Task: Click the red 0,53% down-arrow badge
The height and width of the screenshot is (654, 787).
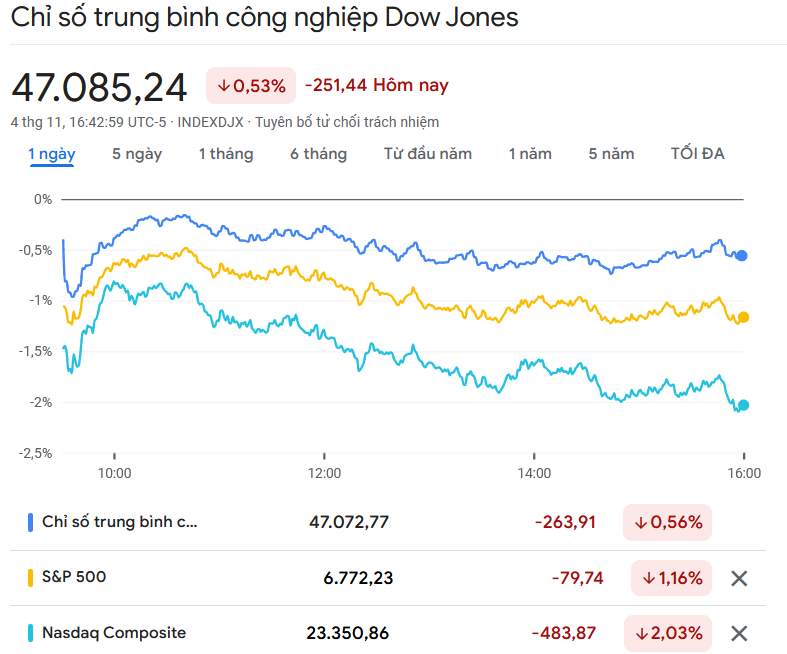Action: 252,86
